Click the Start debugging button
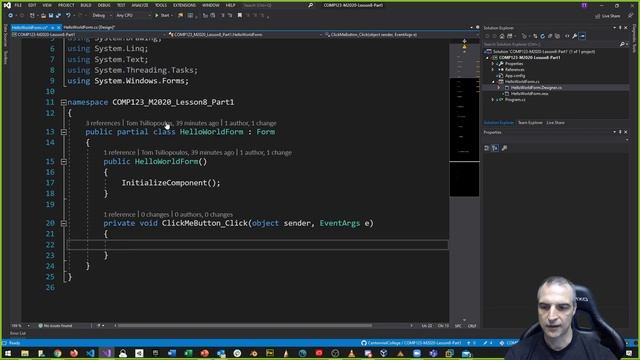Image resolution: width=640 pixels, height=360 pixels. tap(162, 16)
